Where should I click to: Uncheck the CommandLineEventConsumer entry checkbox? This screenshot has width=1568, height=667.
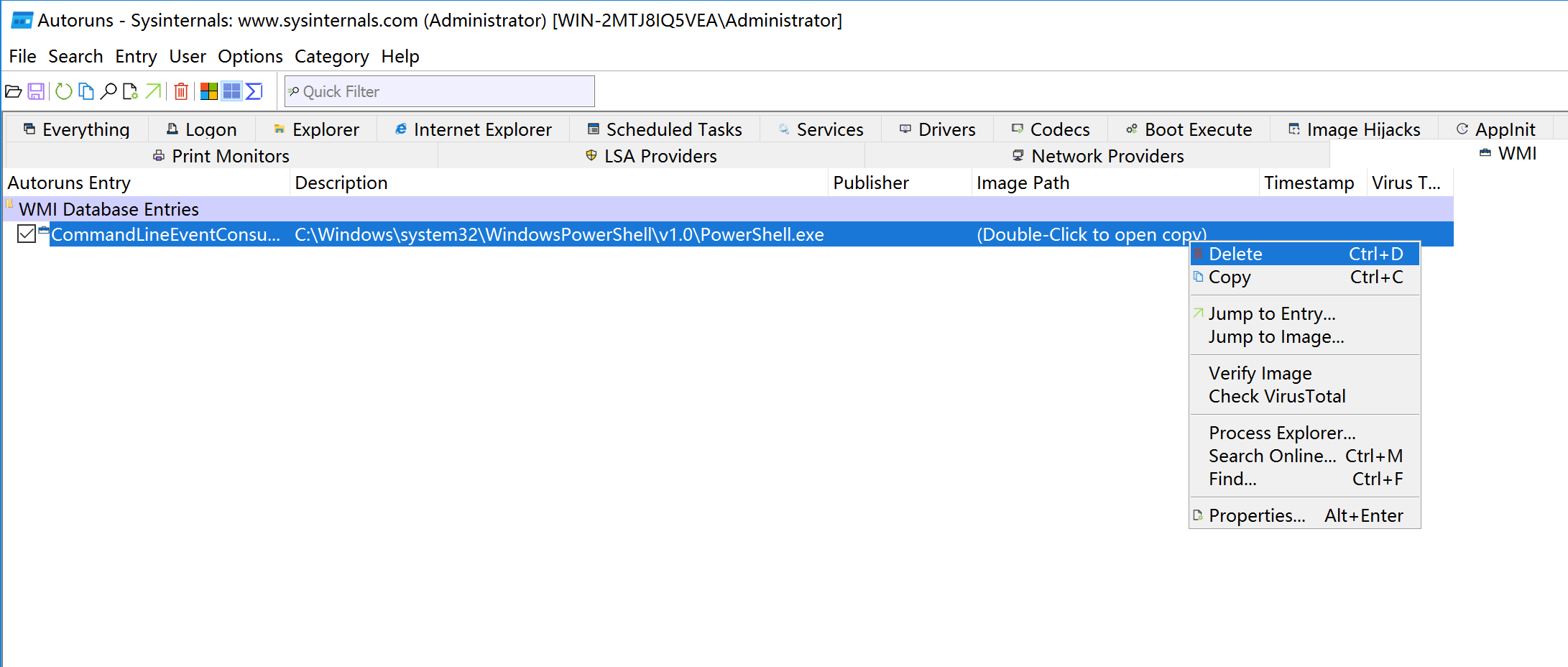tap(27, 234)
